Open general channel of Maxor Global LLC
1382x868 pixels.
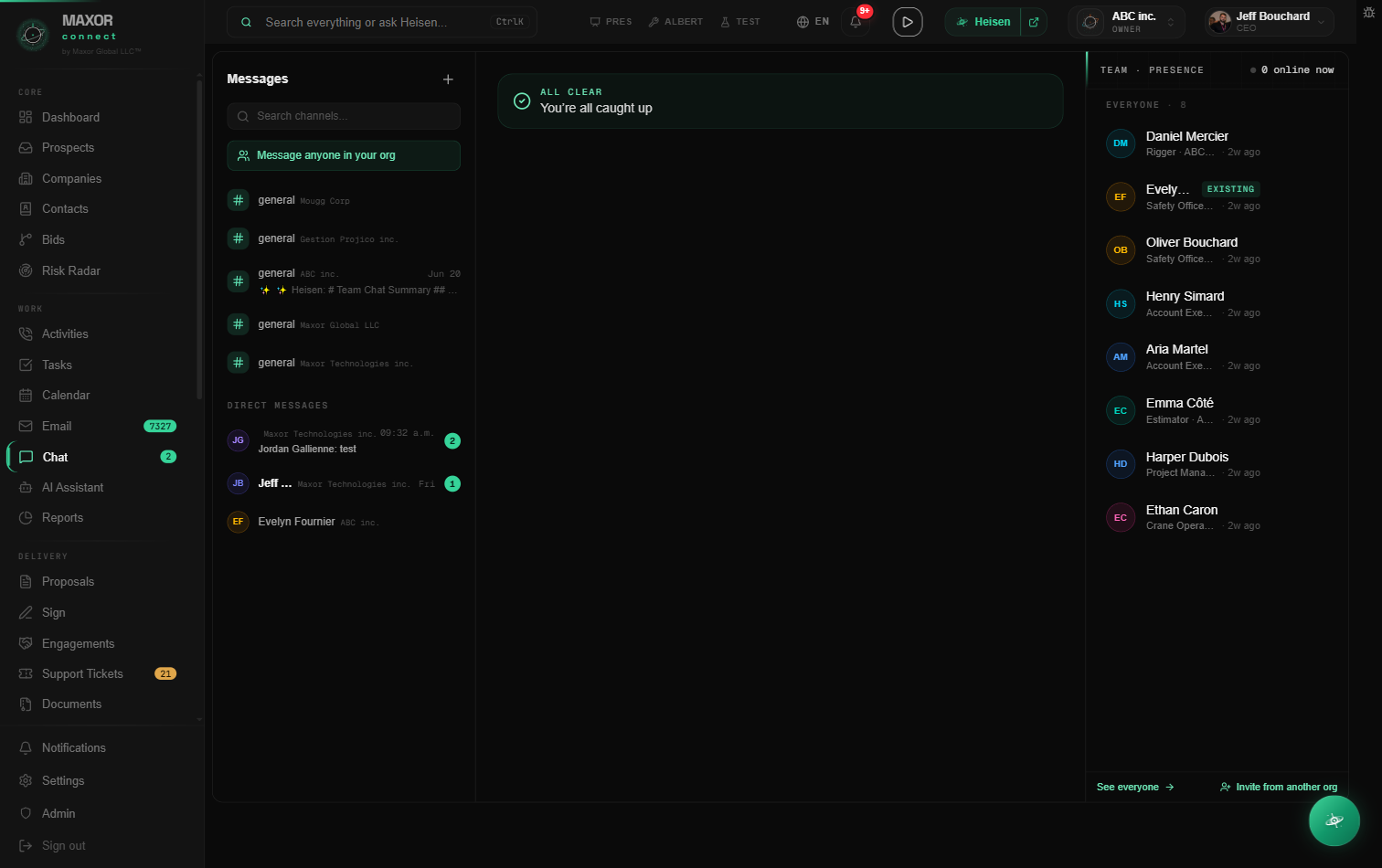click(344, 324)
